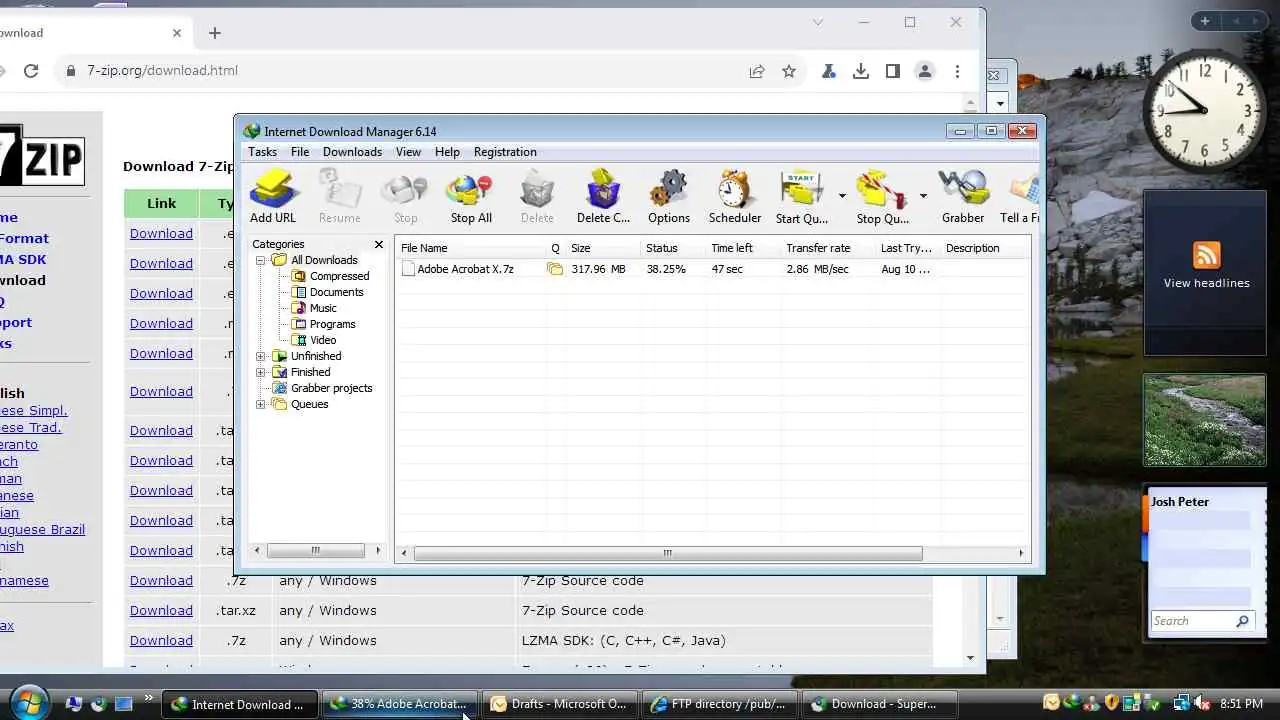Switch to 38% Adobe Acrobat taskbar button
Viewport: 1280px width, 720px height.
pyautogui.click(x=401, y=704)
